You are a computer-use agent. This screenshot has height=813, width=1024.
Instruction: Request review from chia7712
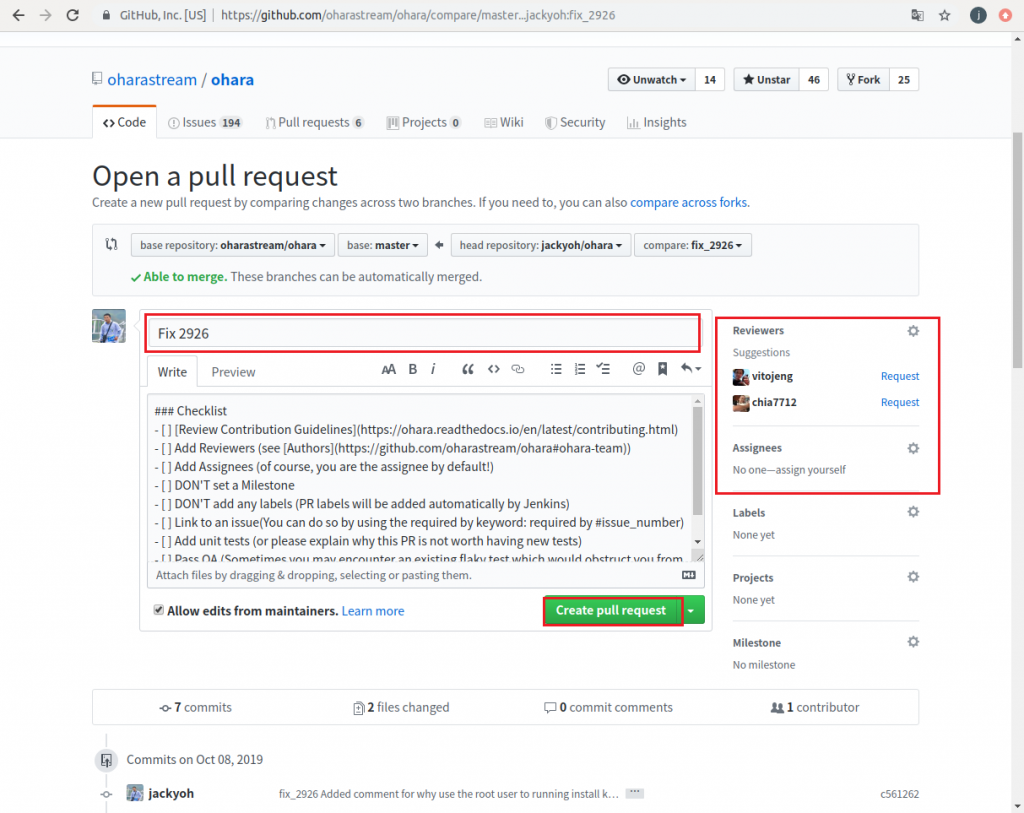(x=899, y=402)
